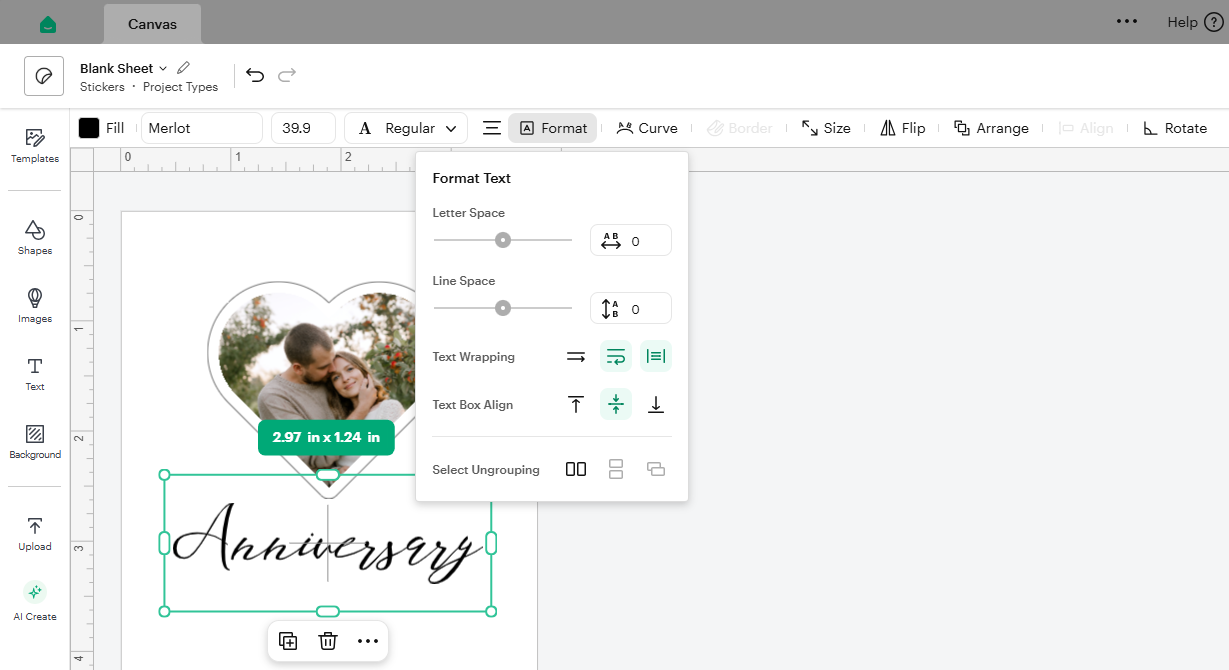Open the Shapes sidebar panel
The image size is (1229, 670).
pyautogui.click(x=35, y=238)
